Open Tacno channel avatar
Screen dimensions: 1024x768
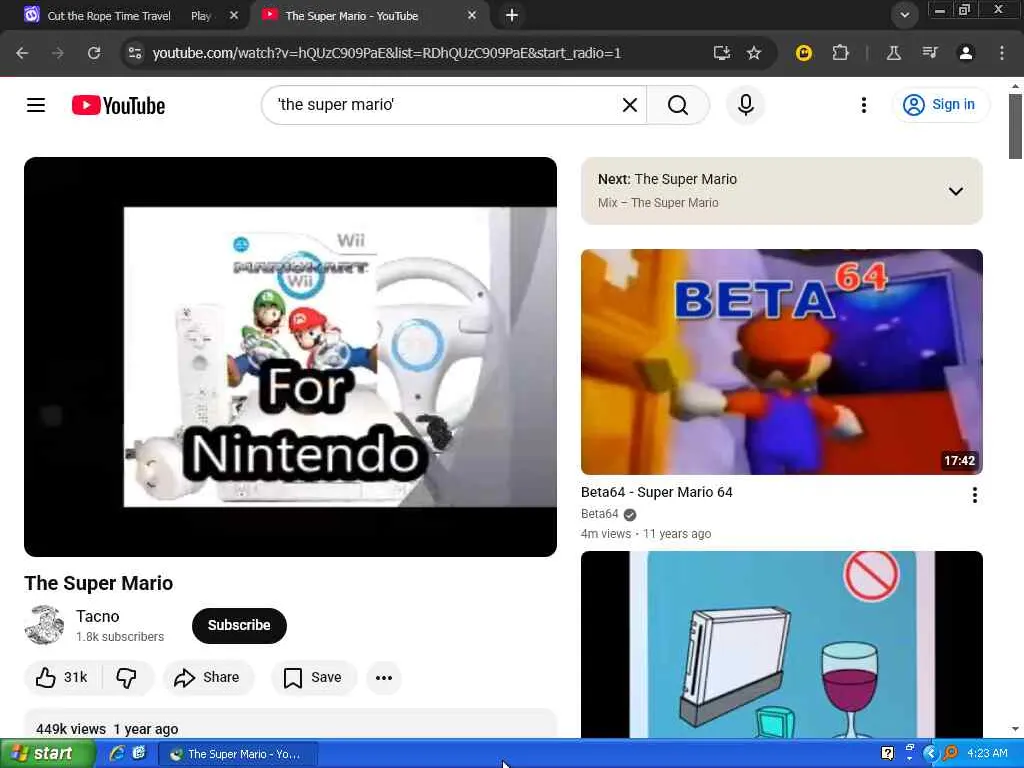click(x=44, y=625)
